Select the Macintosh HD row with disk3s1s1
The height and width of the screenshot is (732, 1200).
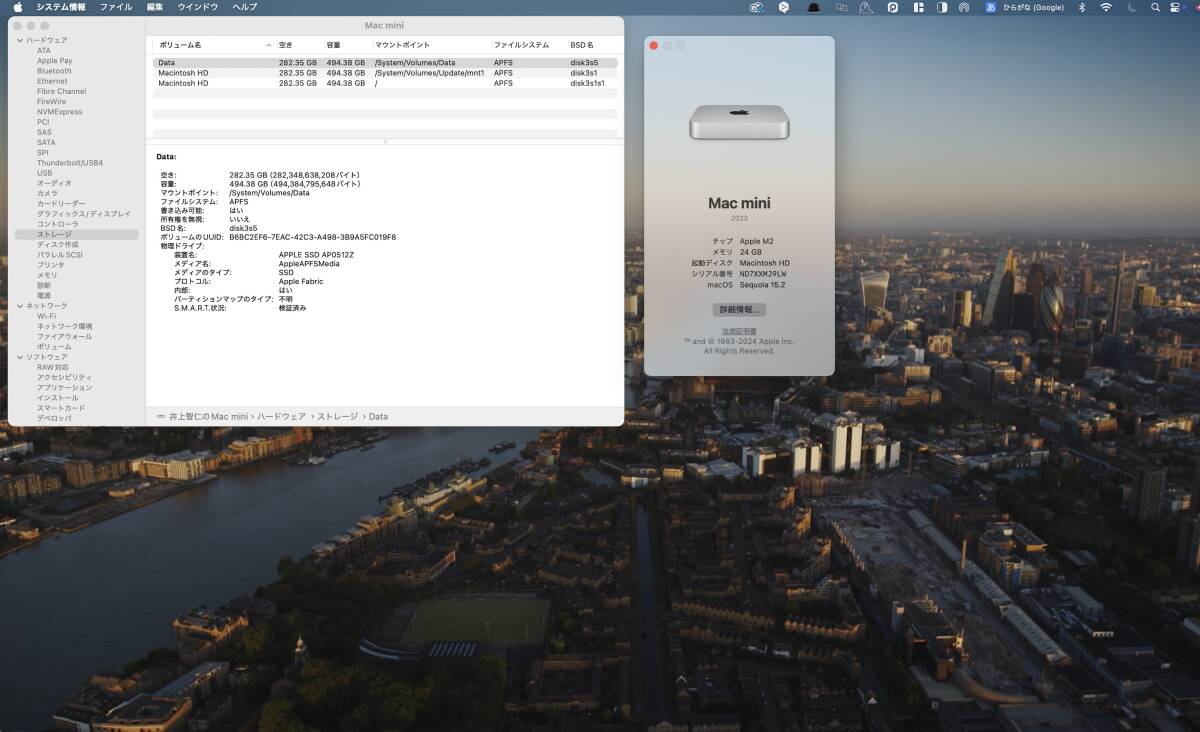click(385, 83)
